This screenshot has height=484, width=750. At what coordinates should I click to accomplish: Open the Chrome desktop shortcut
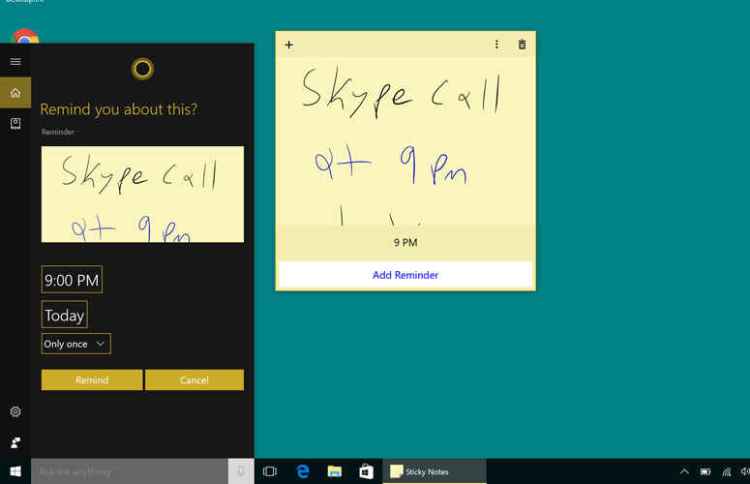pos(26,36)
